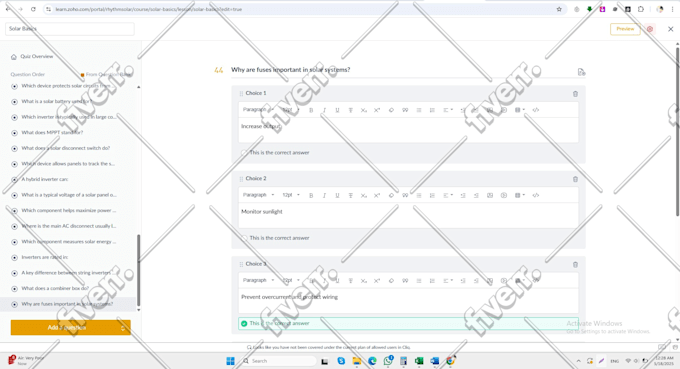Mark Choice 1 as the correct answer
The width and height of the screenshot is (680, 369).
[244, 153]
